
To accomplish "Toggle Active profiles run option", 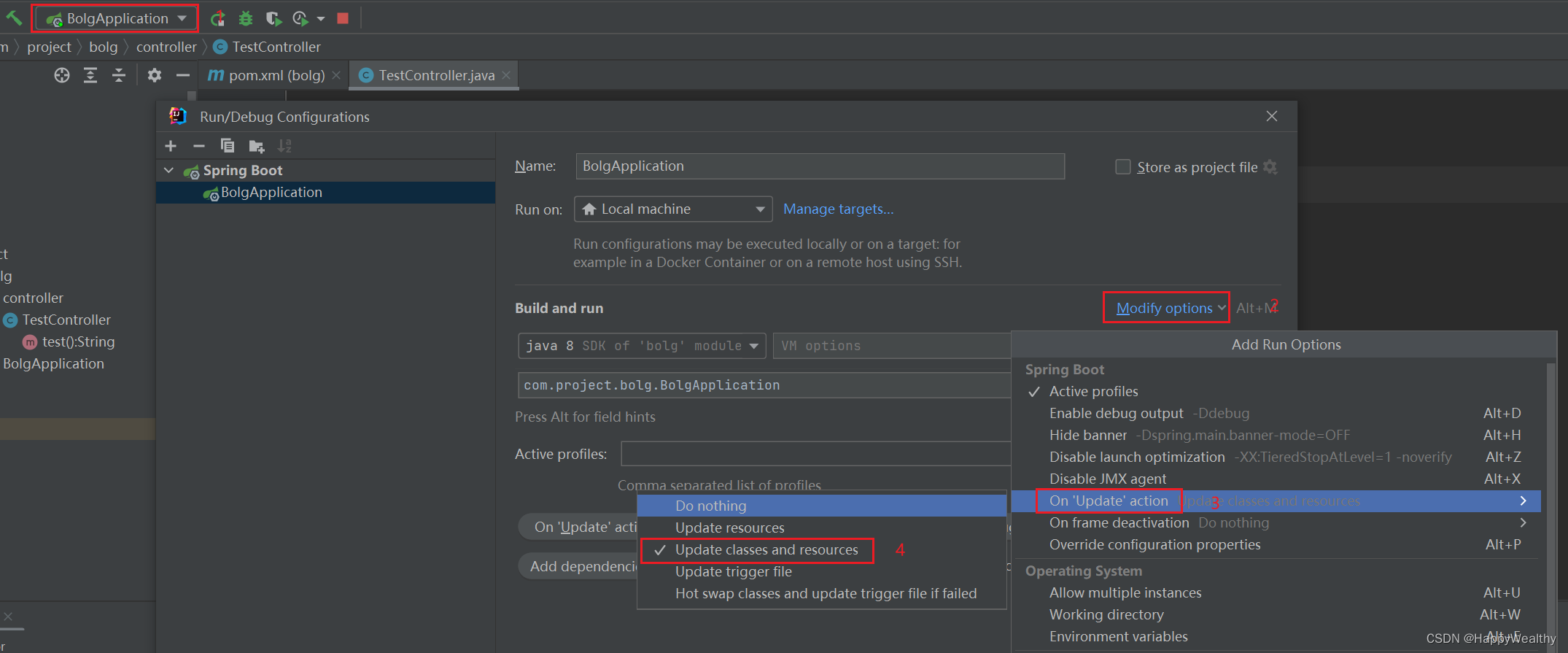I will pos(1276,392).
